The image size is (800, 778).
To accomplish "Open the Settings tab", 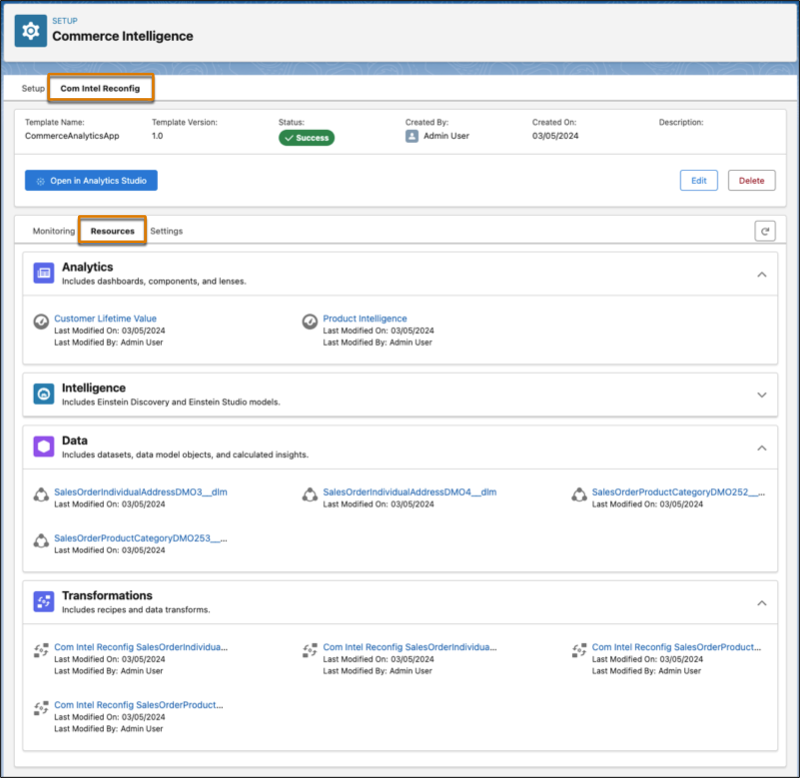I will coord(166,231).
